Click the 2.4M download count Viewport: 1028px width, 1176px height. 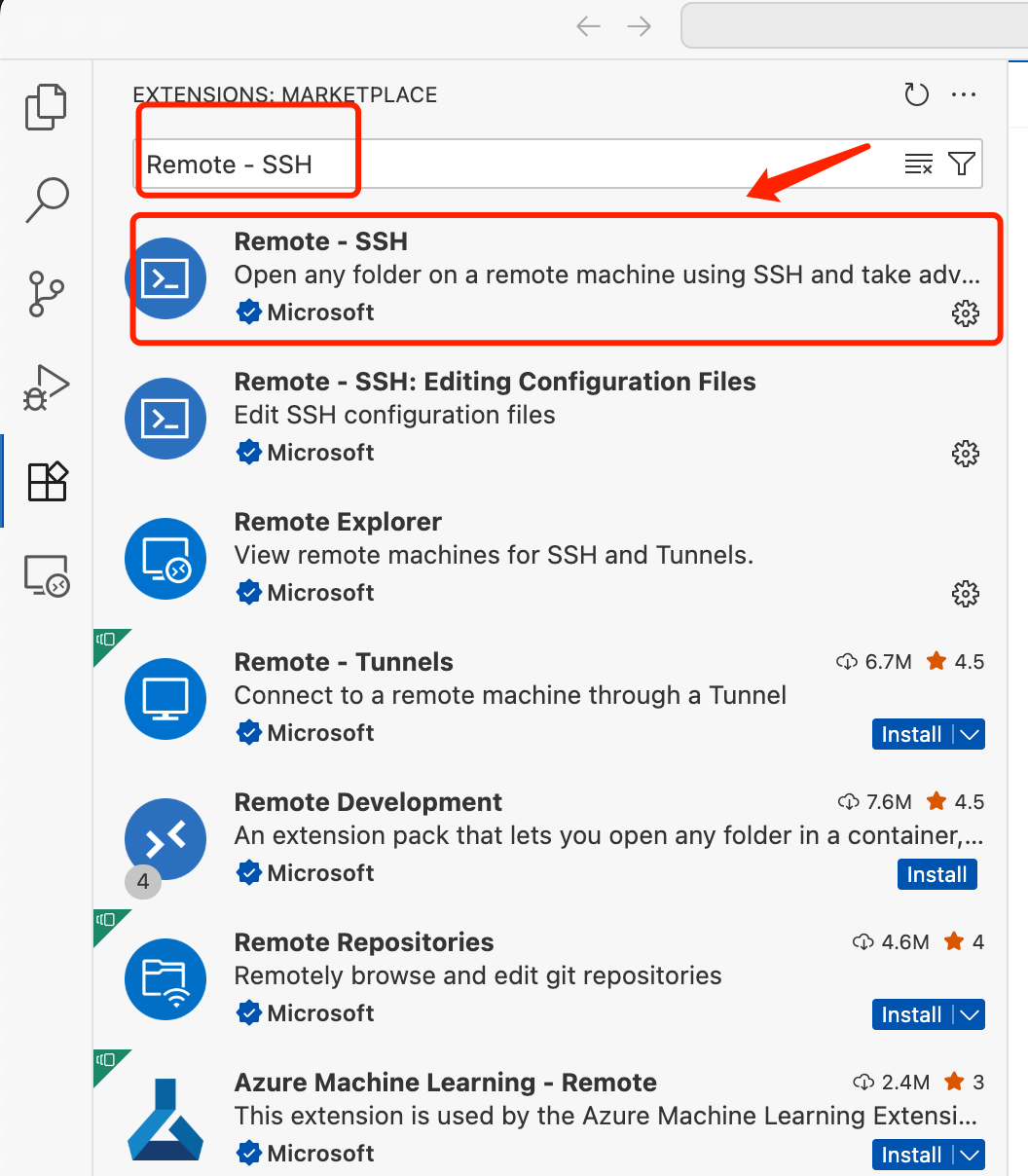[905, 1083]
